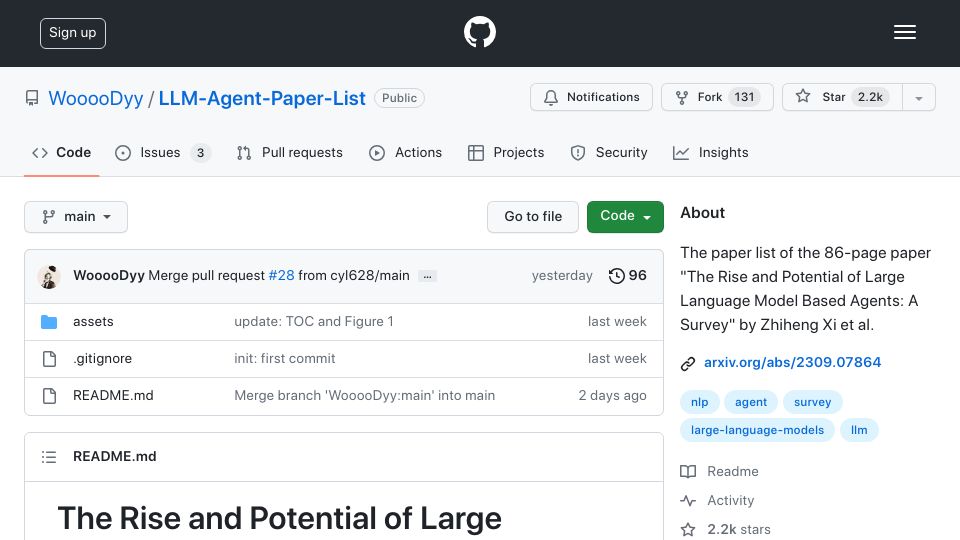Expand the main branch selector

[x=76, y=217]
